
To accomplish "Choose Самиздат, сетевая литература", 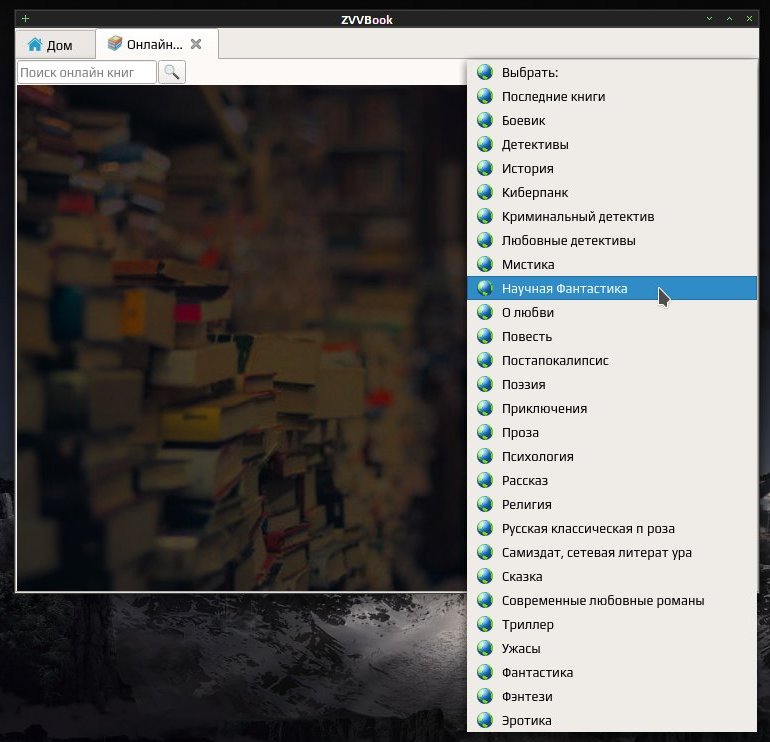I will coord(612,552).
